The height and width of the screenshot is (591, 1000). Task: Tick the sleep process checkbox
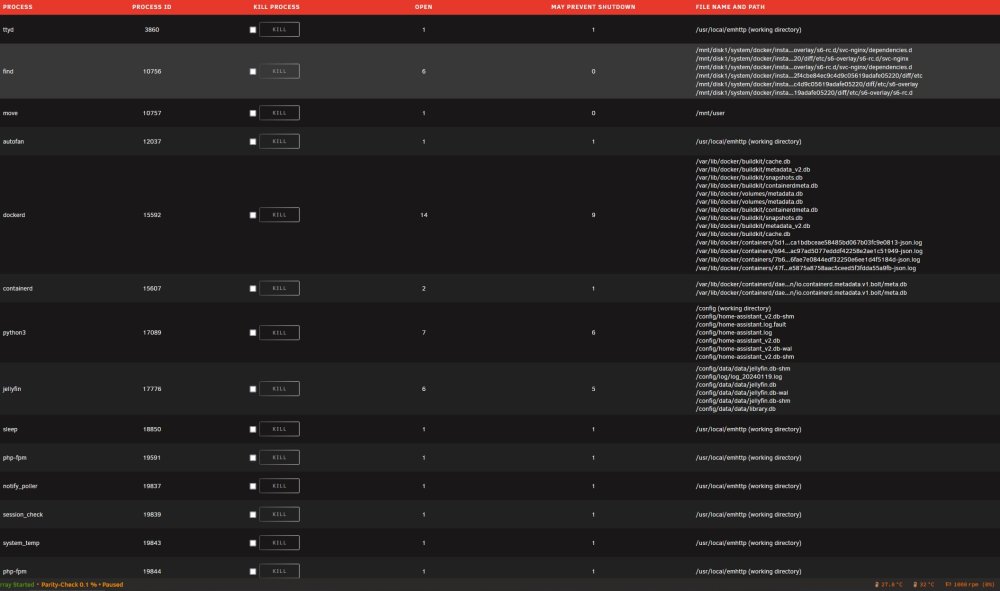tap(253, 429)
